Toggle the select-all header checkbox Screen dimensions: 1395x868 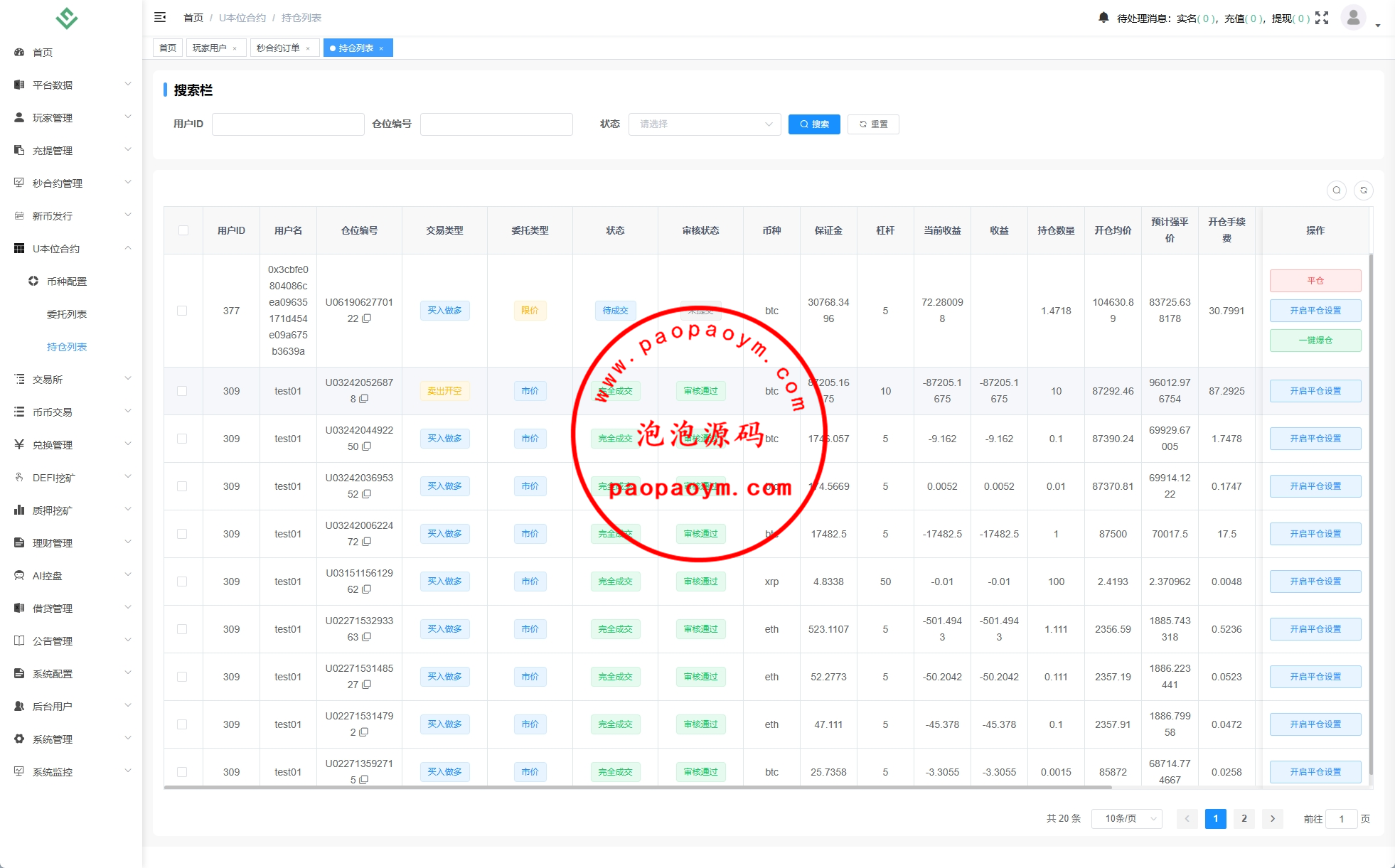tap(183, 230)
